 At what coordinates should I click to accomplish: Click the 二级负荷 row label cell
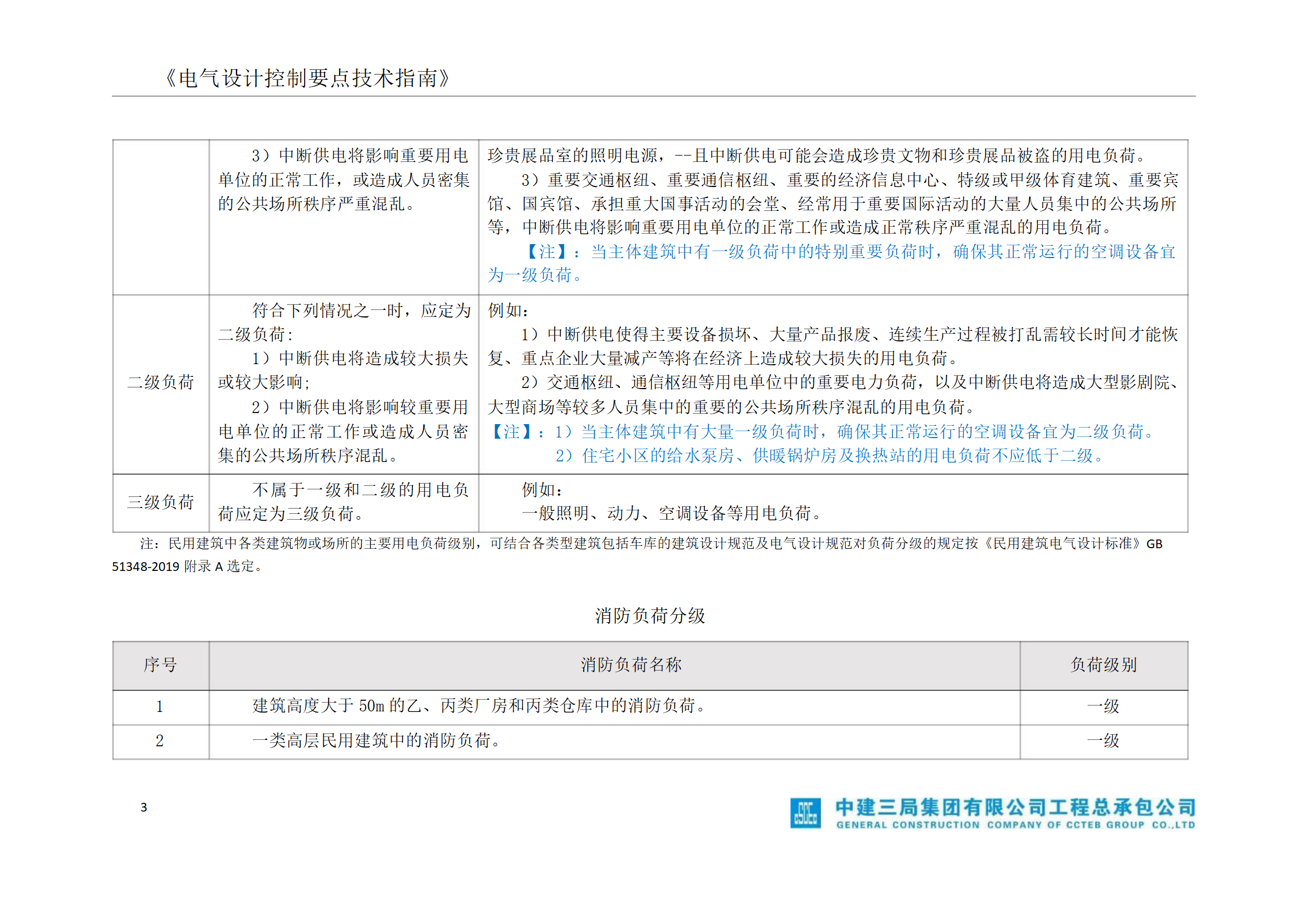(160, 382)
